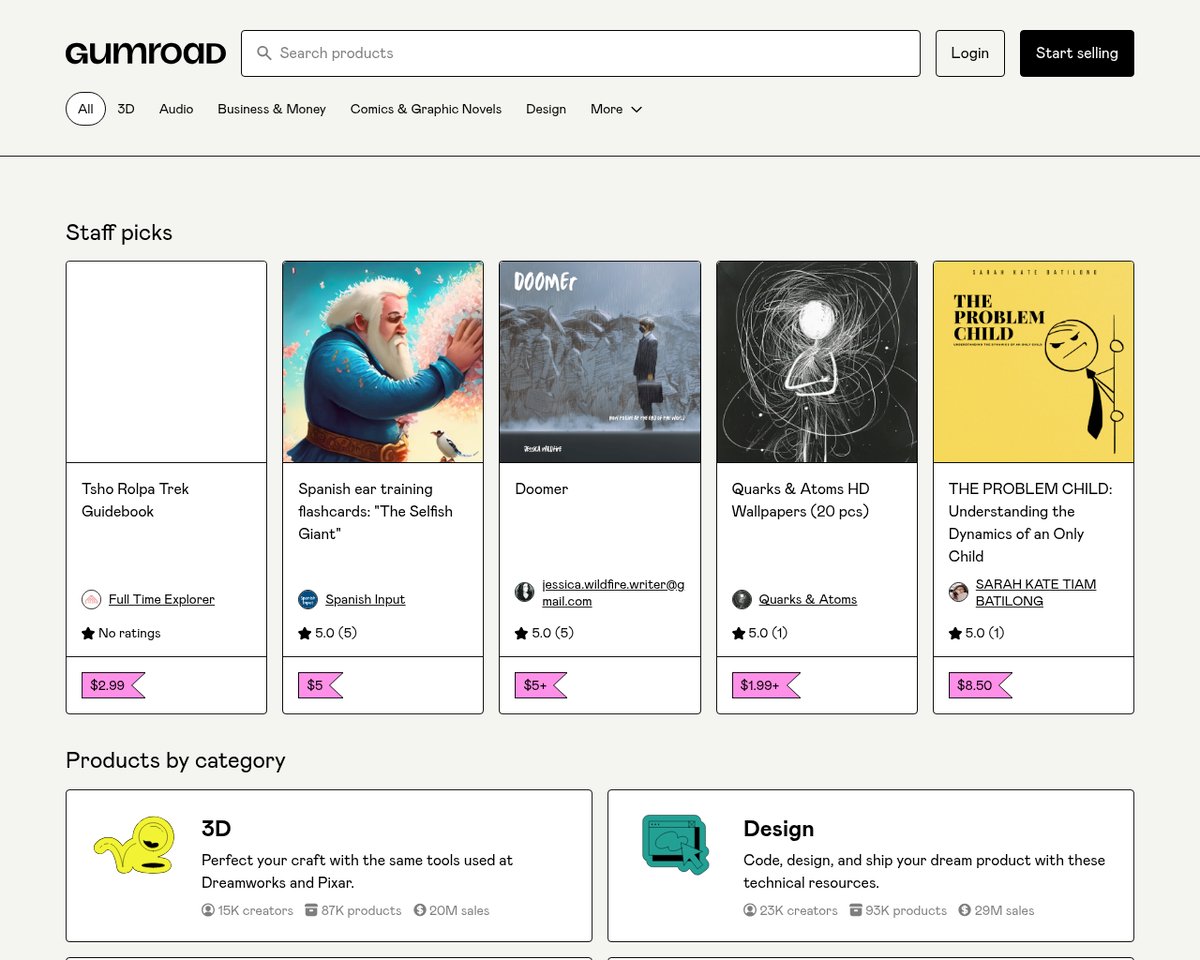Click the $5+ price tag
The image size is (1200, 960).
[541, 685]
